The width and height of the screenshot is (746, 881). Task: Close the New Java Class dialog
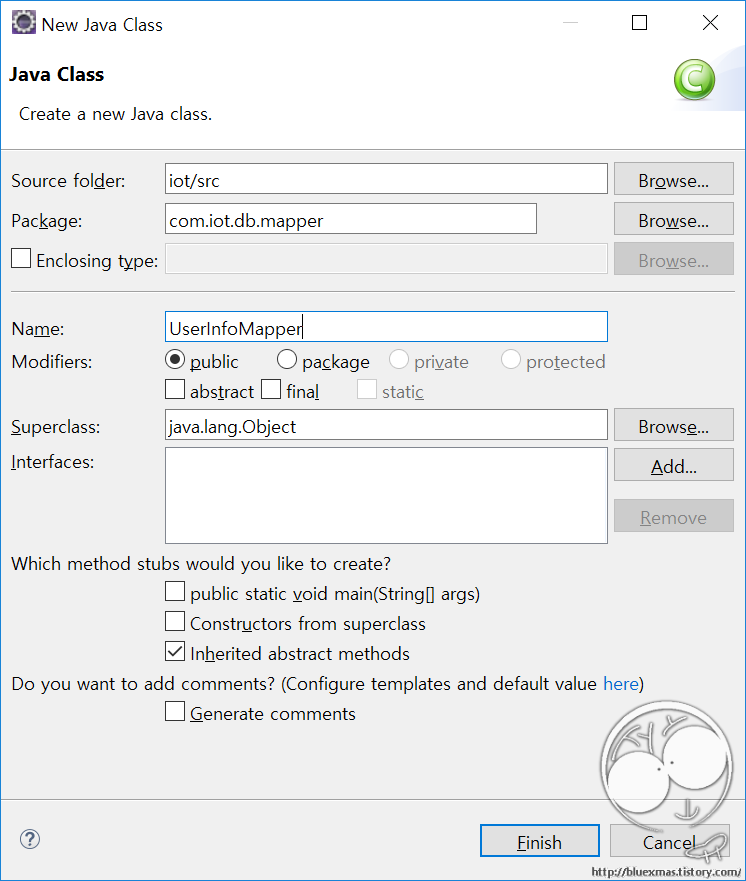pyautogui.click(x=710, y=22)
